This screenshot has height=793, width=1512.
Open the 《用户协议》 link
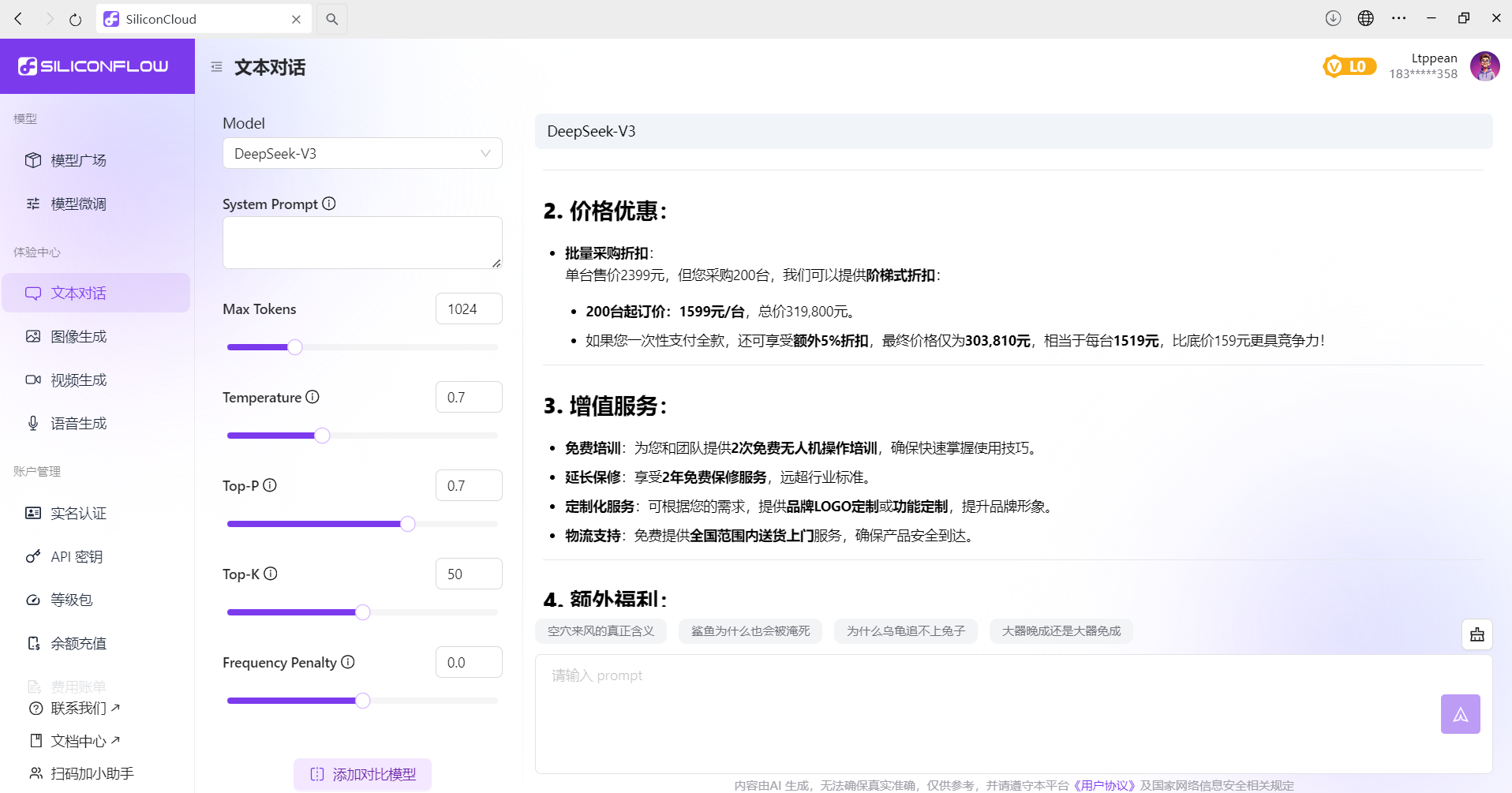coord(1104,785)
